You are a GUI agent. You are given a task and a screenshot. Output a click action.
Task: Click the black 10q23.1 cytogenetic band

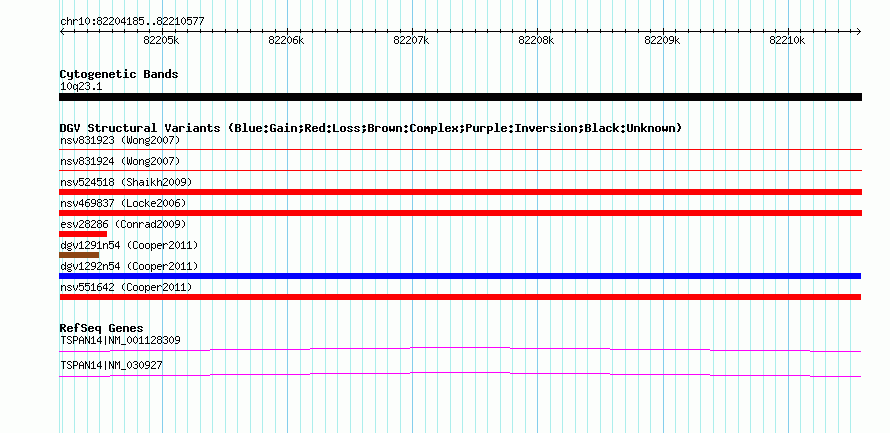[460, 97]
